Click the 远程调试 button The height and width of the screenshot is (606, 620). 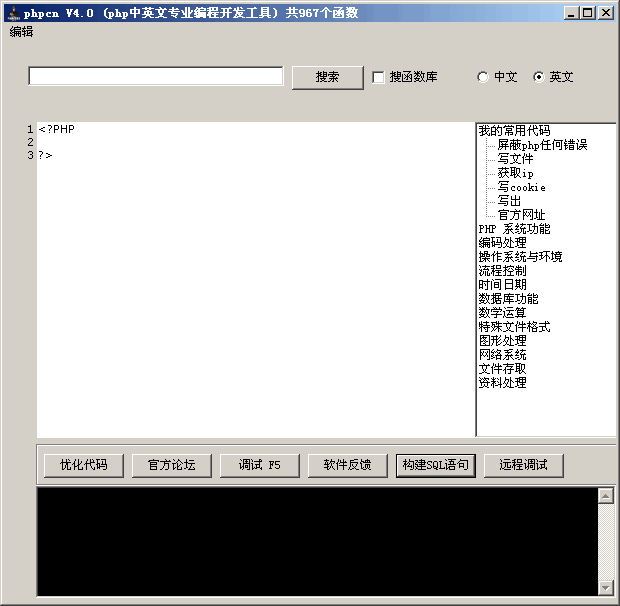(x=524, y=465)
